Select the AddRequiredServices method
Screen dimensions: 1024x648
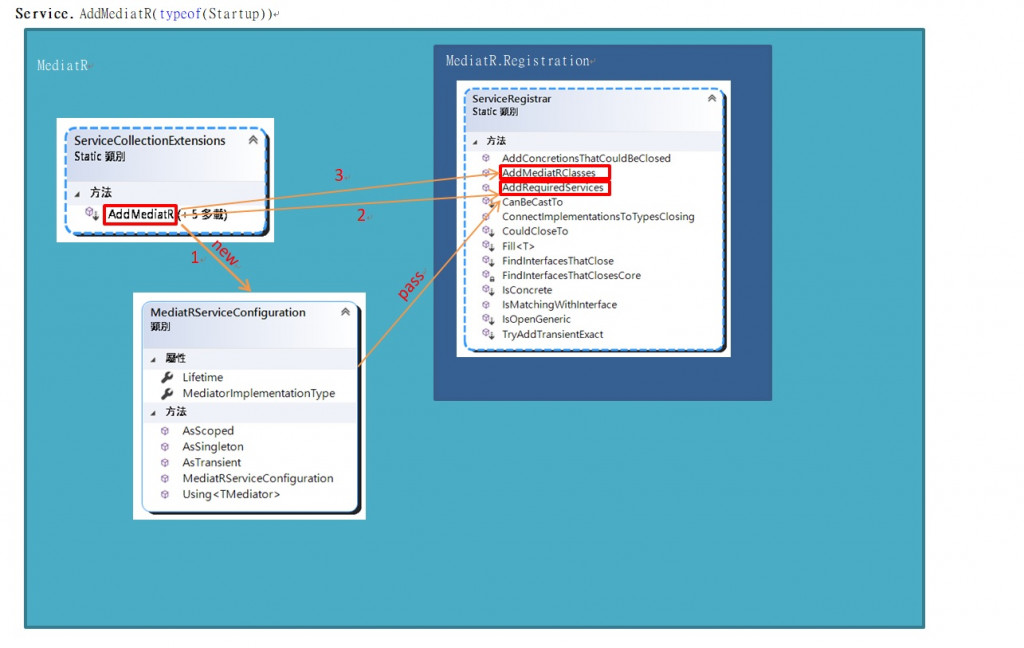(x=552, y=187)
